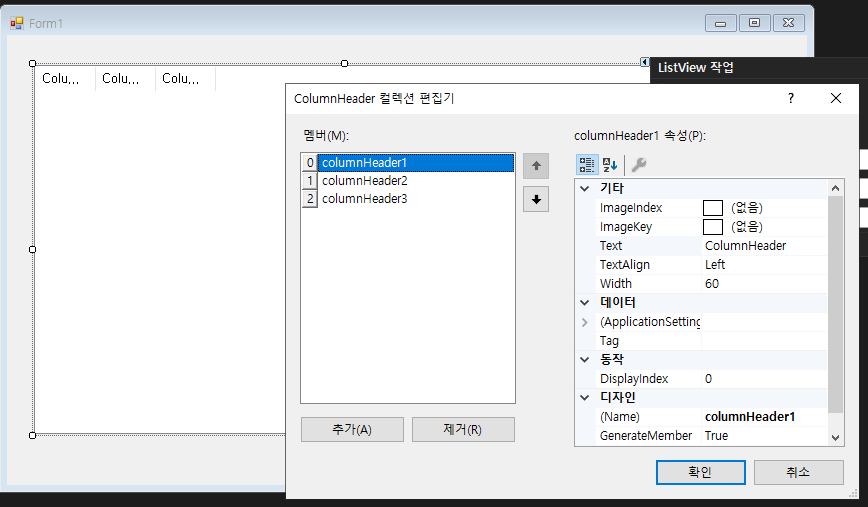Click the Form1 window icon
Screen dimensions: 868x507
click(x=17, y=23)
